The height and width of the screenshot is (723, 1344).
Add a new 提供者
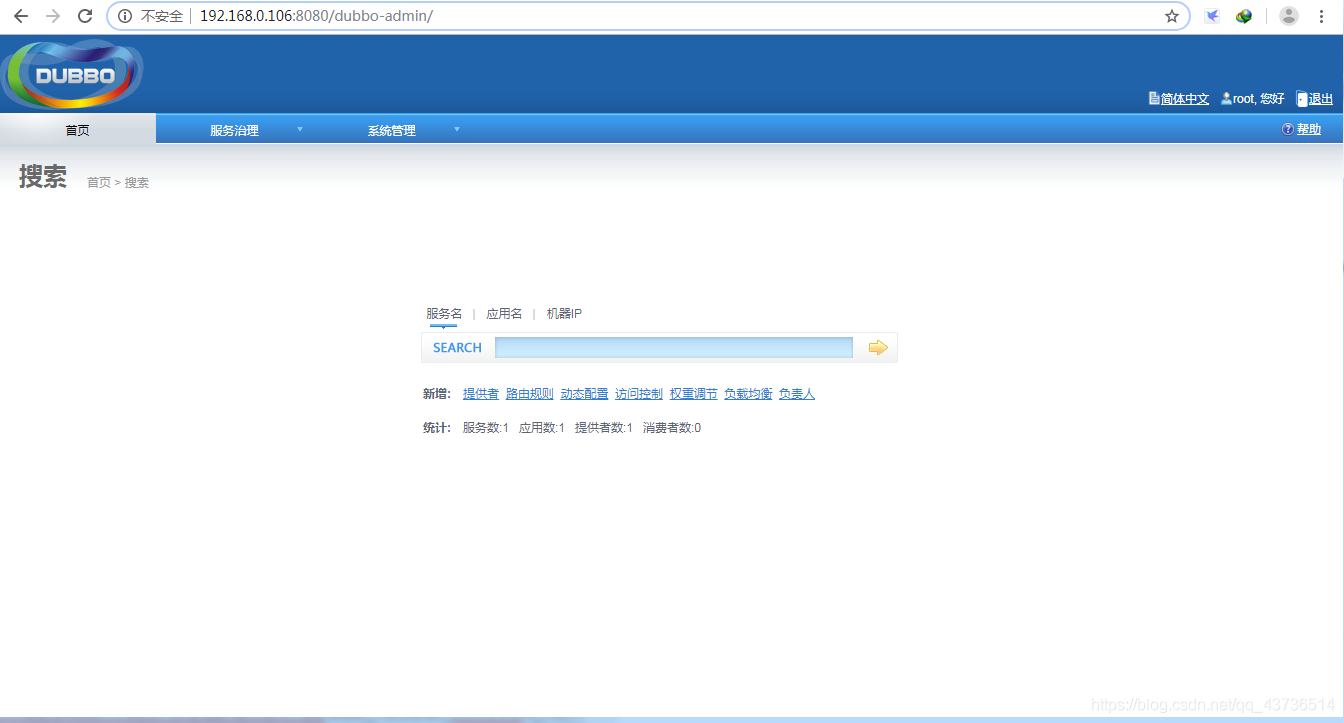point(481,394)
